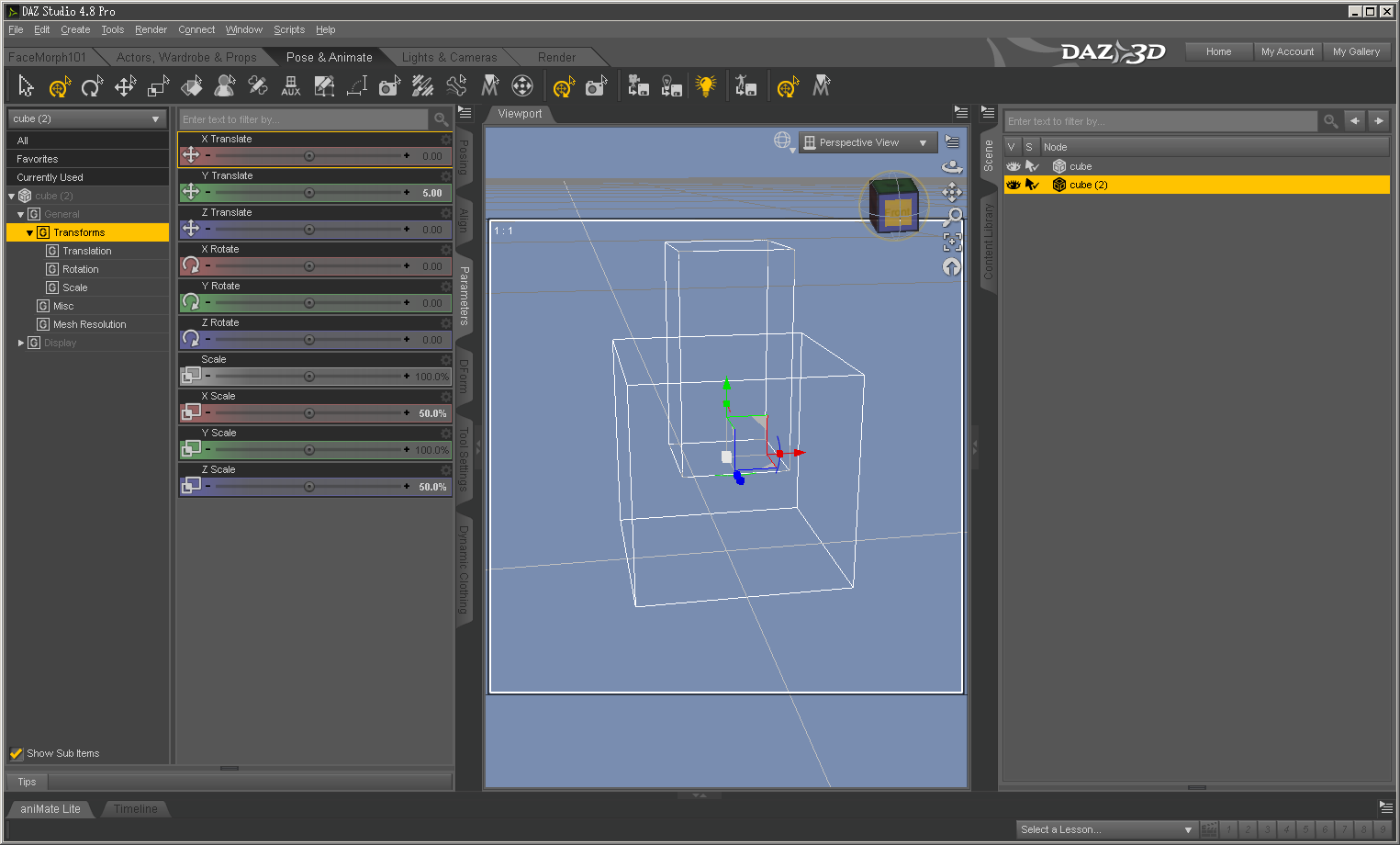Click the viewport pan camera icon

952,192
